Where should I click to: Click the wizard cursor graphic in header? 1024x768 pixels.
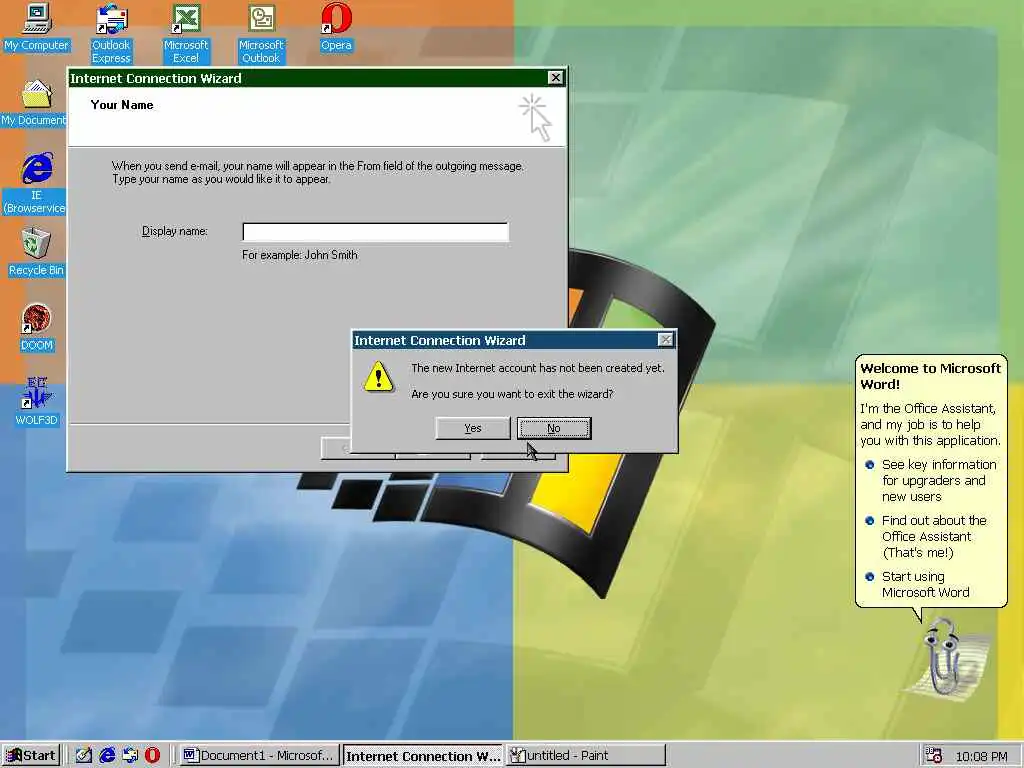pyautogui.click(x=536, y=118)
